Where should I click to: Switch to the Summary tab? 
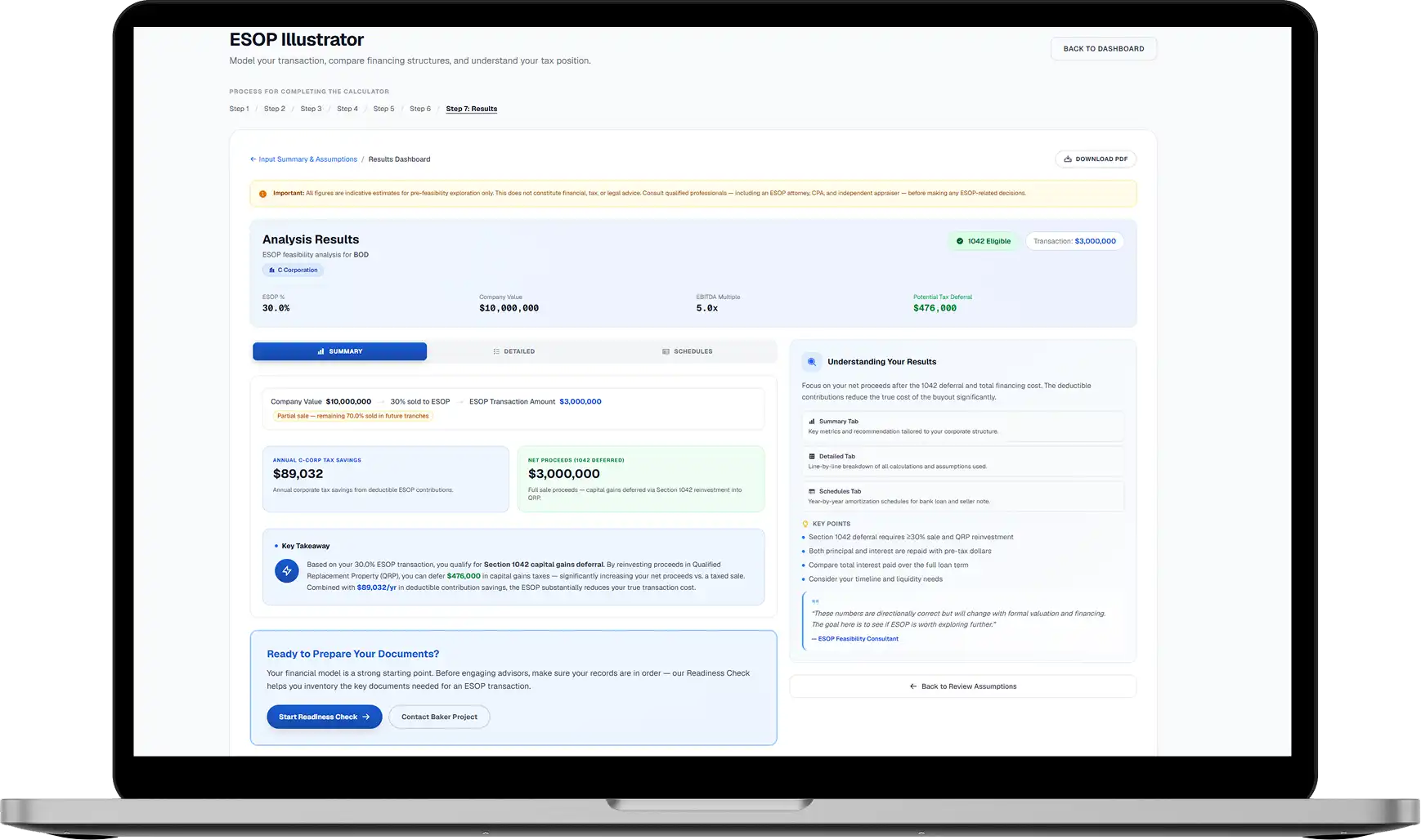click(x=339, y=351)
